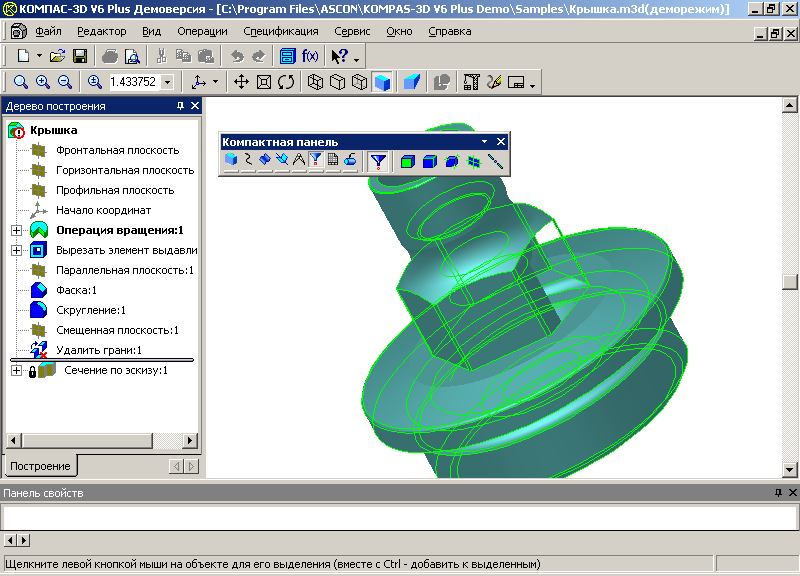Image resolution: width=800 pixels, height=576 pixels.
Task: Select Фронтальная плоскость in the tree
Action: [x=117, y=150]
